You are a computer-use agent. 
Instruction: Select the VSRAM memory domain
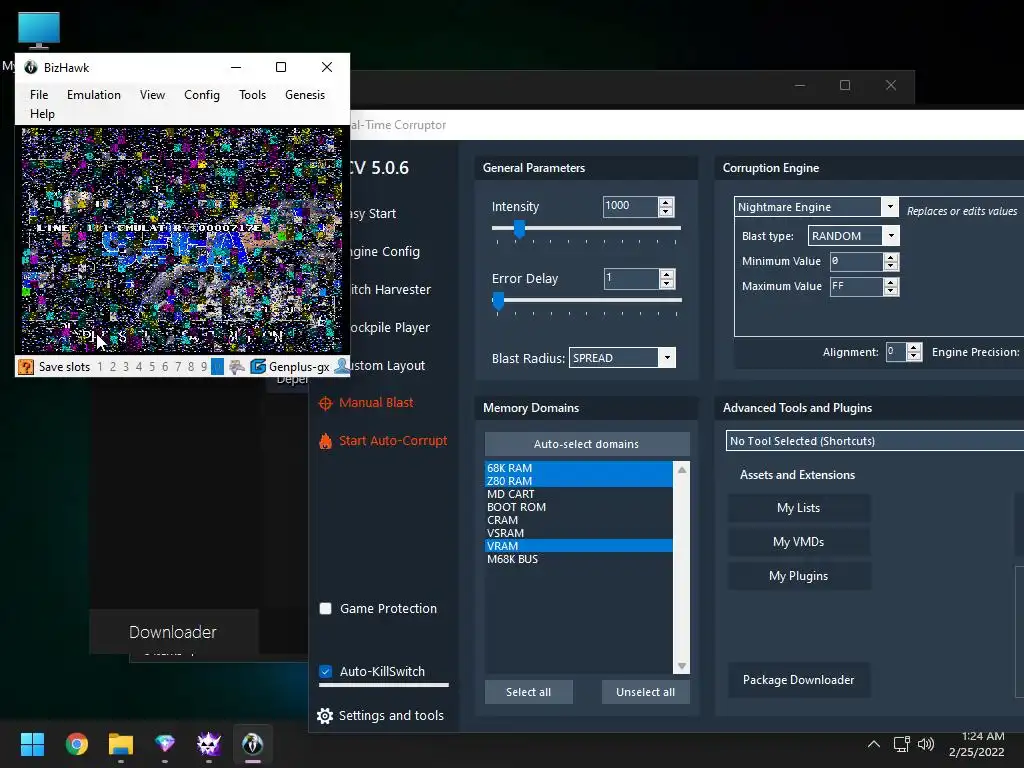point(579,533)
